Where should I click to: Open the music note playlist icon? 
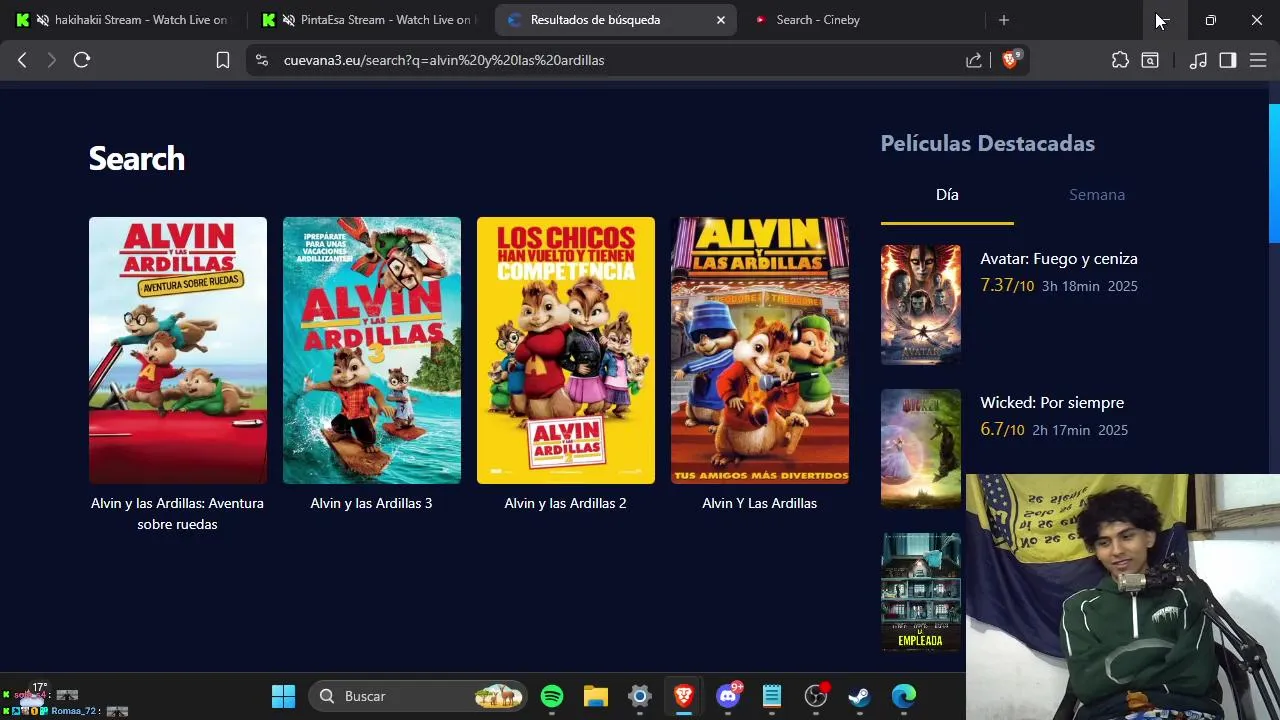[x=1198, y=60]
